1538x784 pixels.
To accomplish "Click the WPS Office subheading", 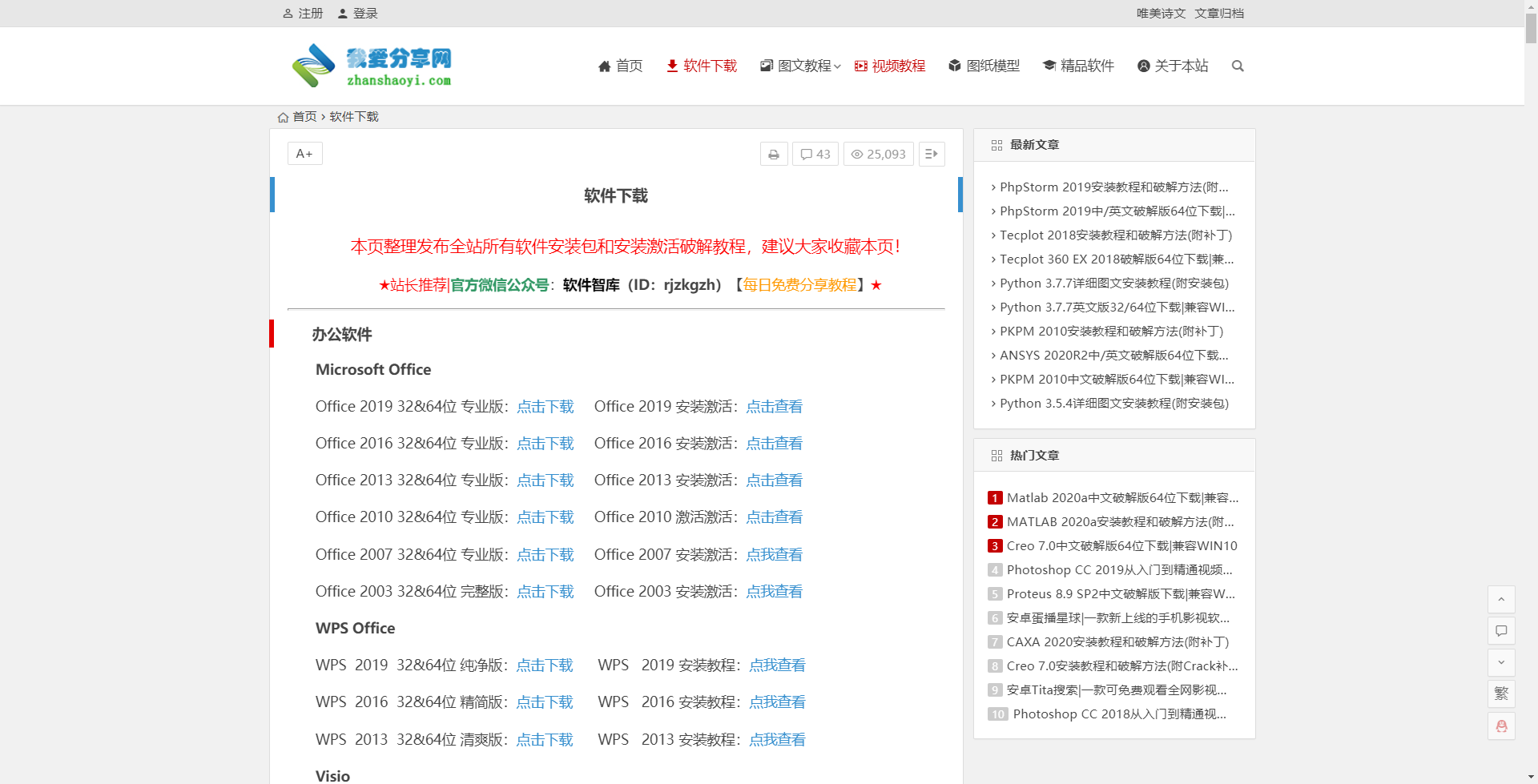I will (355, 629).
